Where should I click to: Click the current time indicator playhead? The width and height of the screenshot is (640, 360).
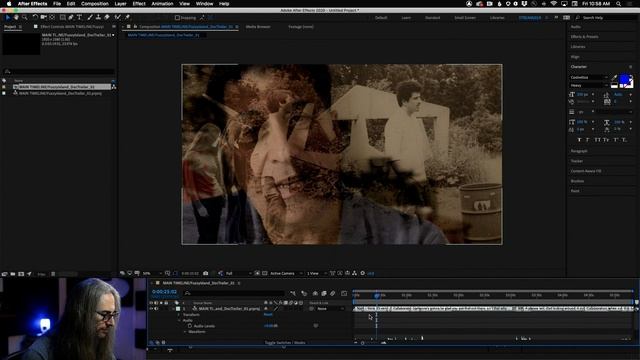(x=377, y=295)
